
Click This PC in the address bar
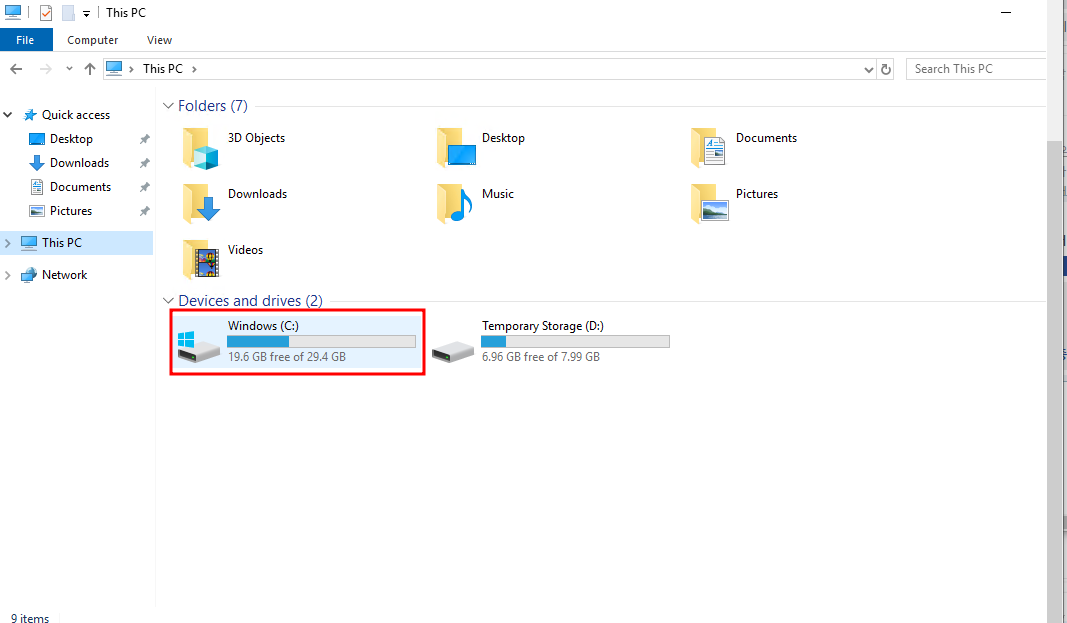[163, 69]
